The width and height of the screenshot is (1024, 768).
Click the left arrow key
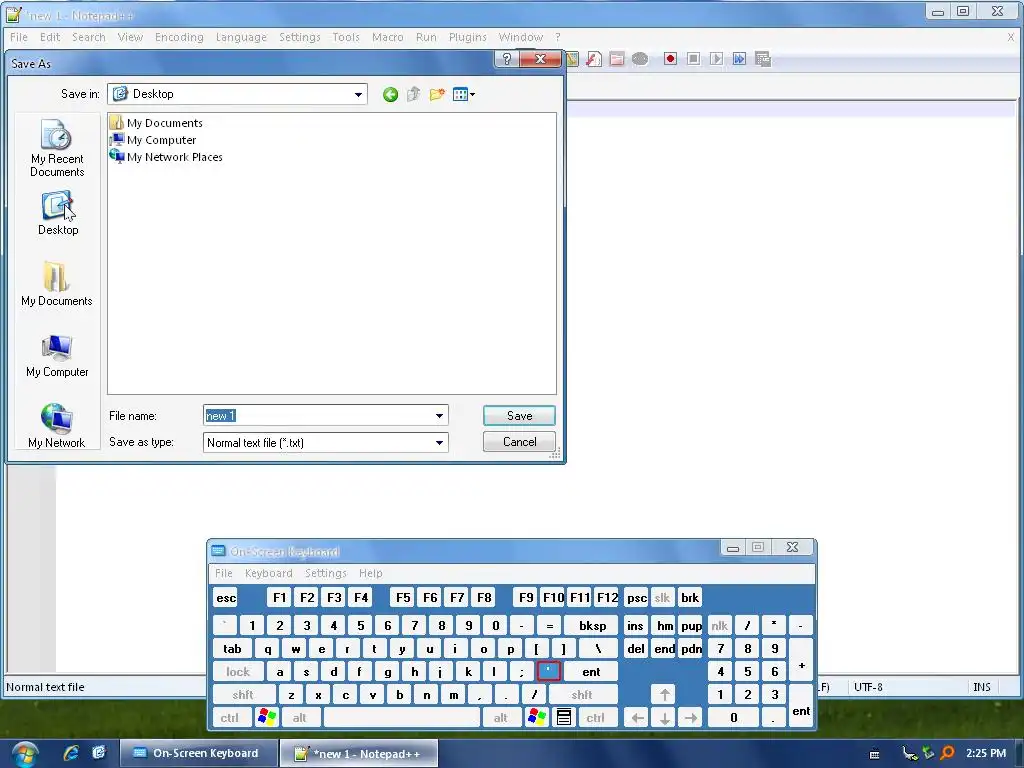point(637,718)
